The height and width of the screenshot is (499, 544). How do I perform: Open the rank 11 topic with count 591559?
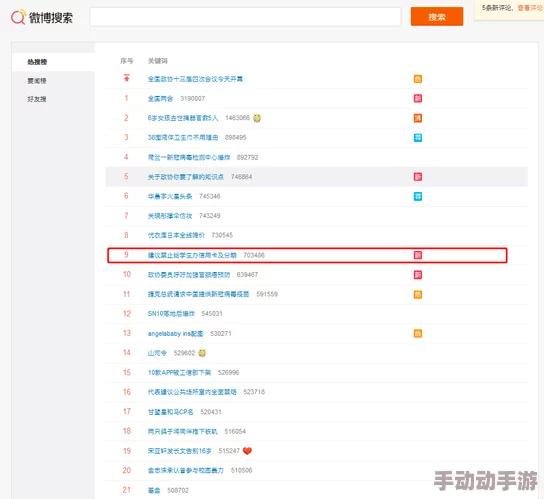(198, 294)
